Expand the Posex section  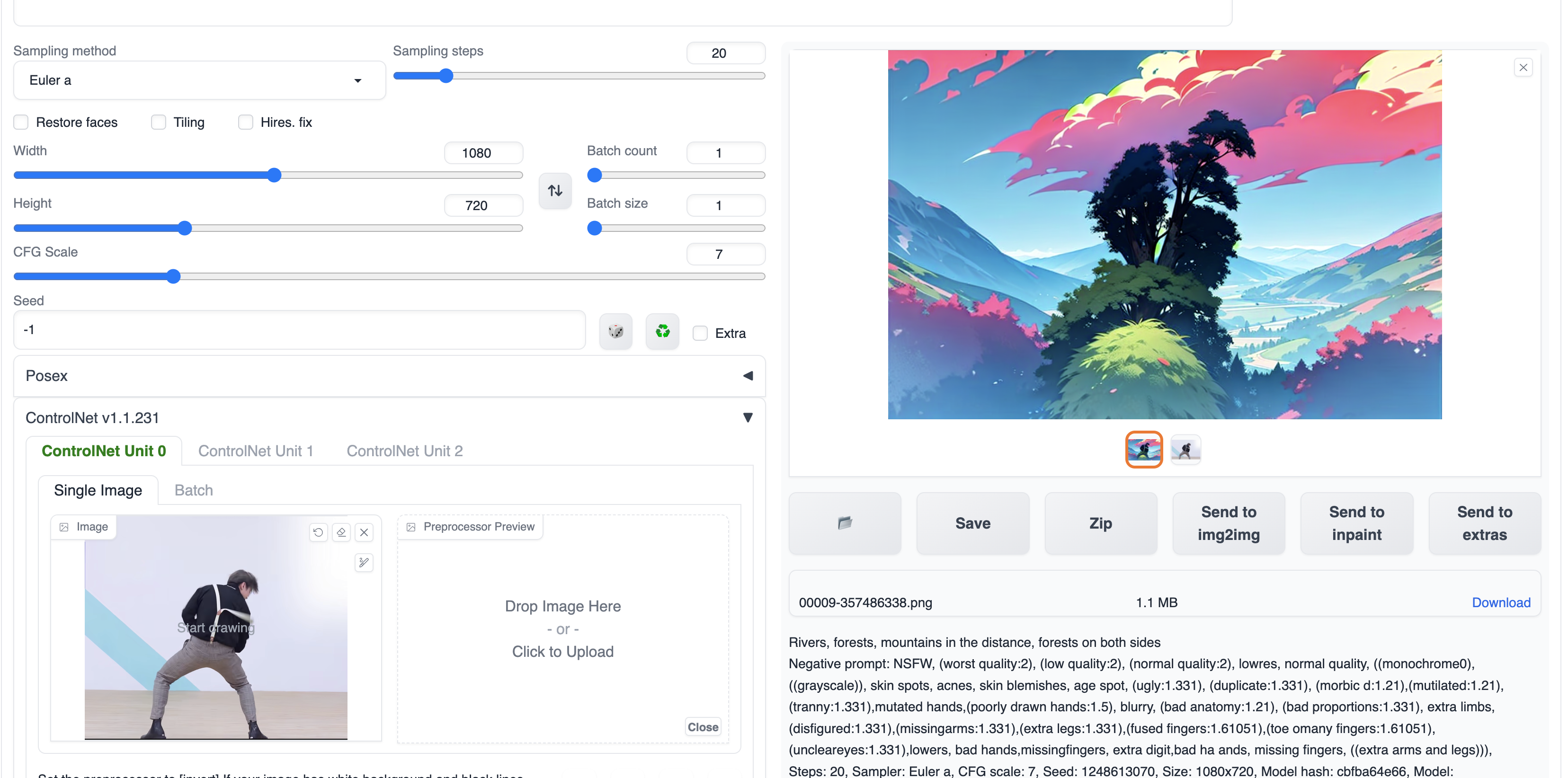pyautogui.click(x=389, y=376)
